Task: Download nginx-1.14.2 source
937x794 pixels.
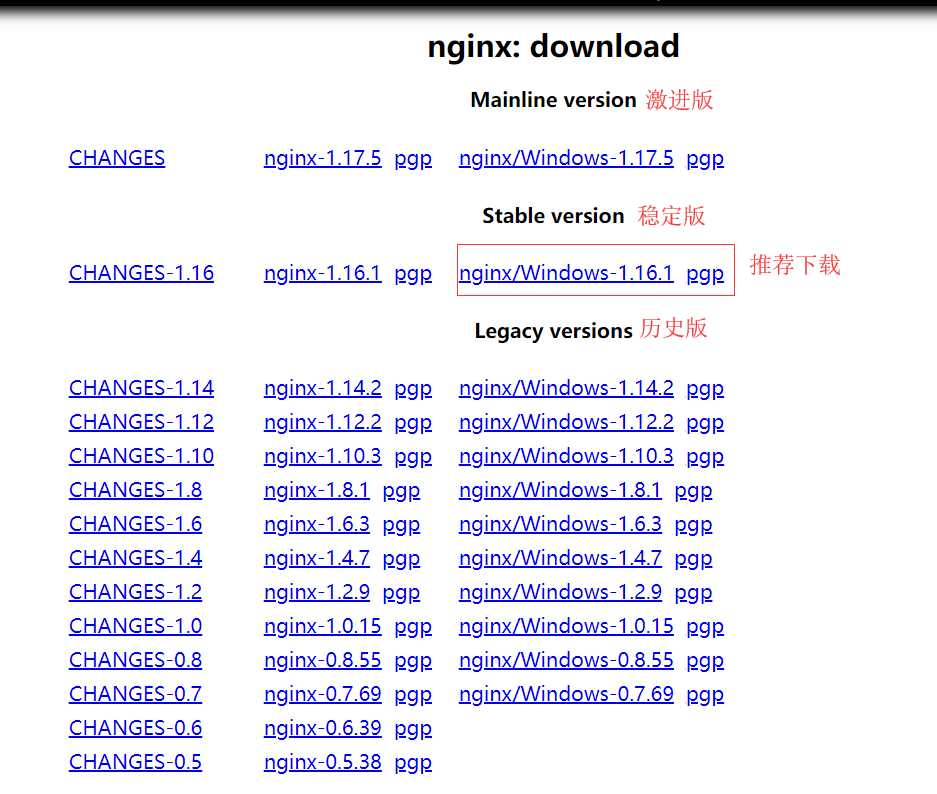Action: point(323,388)
